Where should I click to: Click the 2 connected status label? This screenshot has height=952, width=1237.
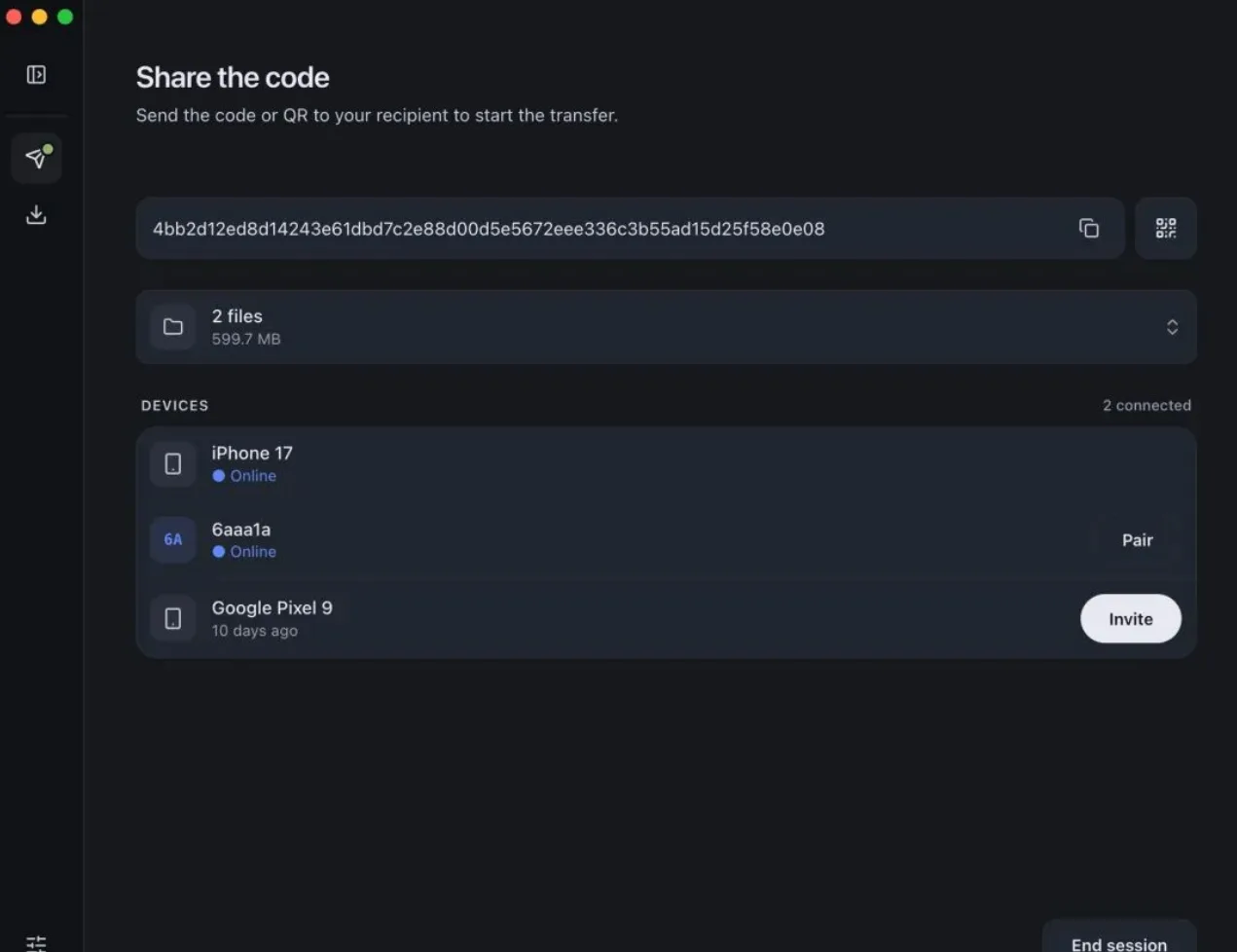click(x=1146, y=405)
